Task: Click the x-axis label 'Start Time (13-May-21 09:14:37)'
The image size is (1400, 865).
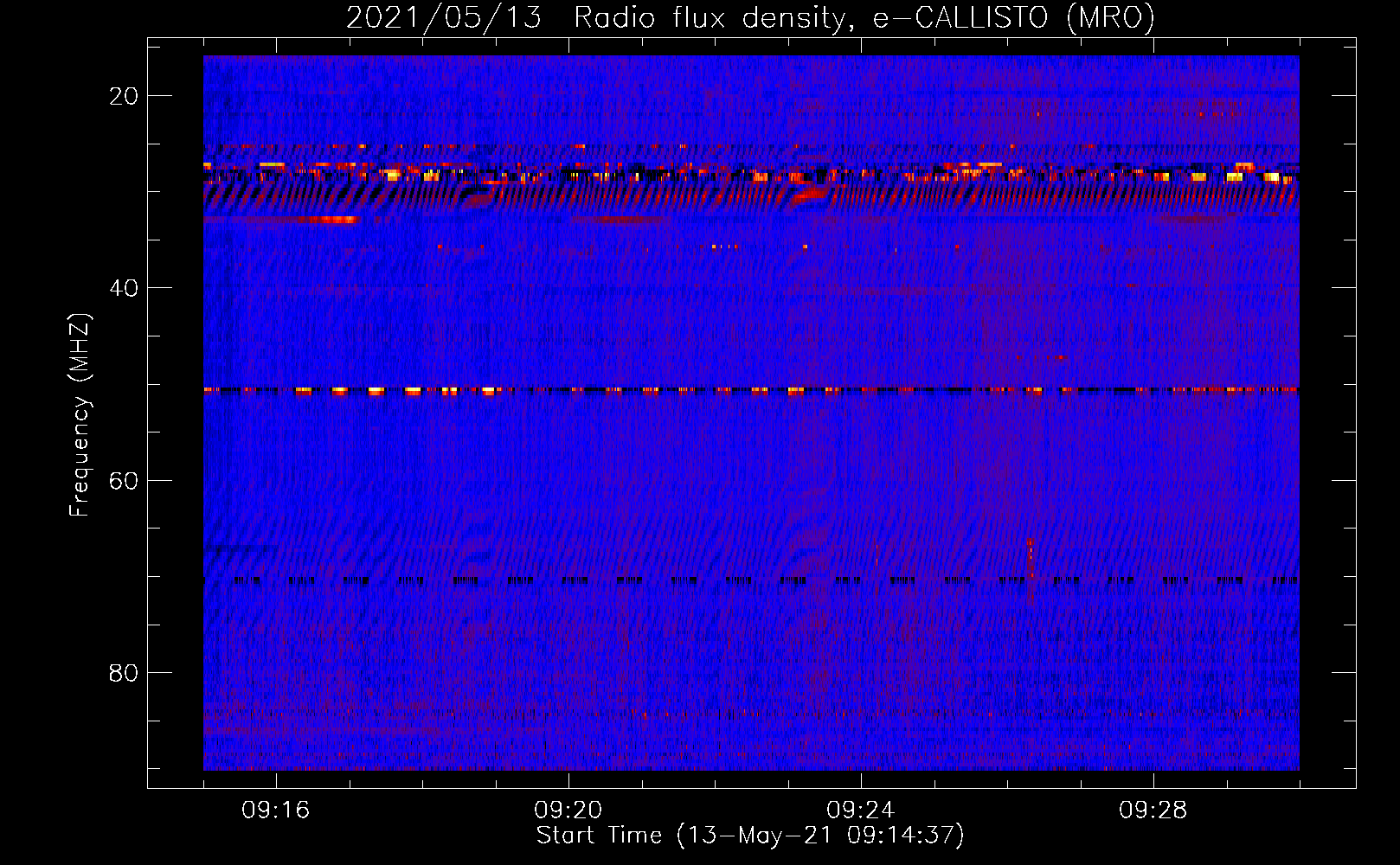Action: (x=750, y=836)
